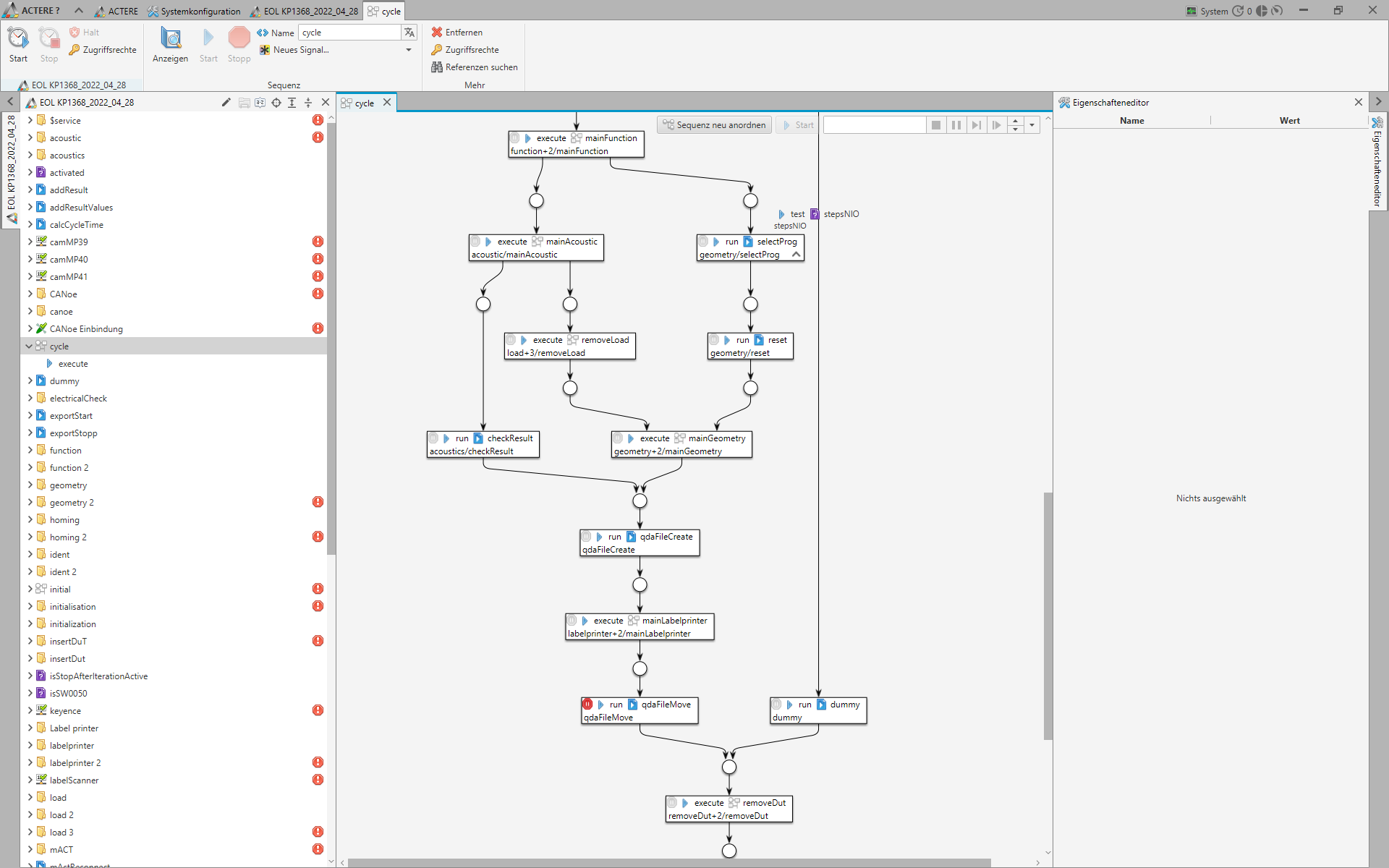Click the rename (a:z) icon in project header
1389x868 pixels.
[260, 103]
